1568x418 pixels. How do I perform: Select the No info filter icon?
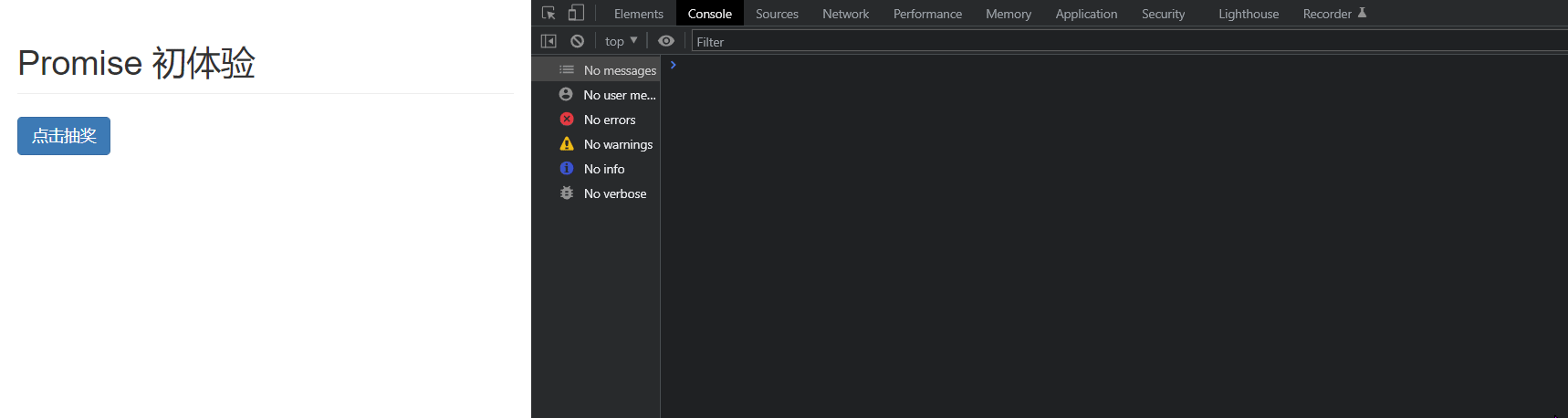[567, 169]
